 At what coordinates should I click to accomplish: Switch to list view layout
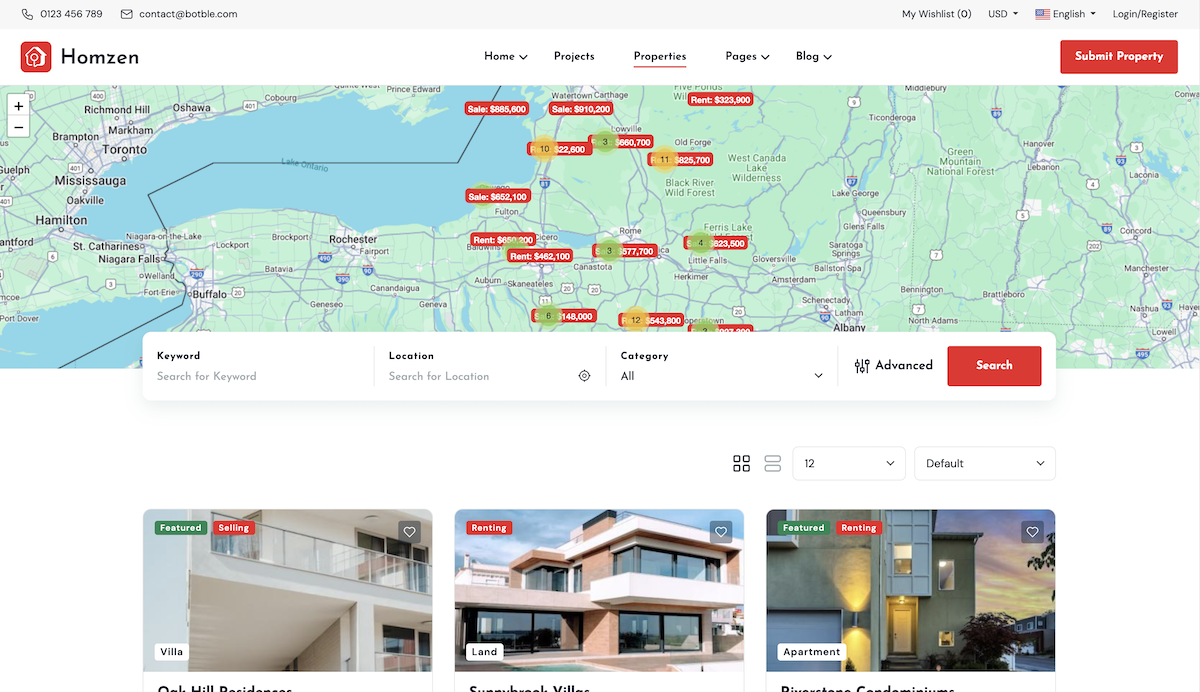coord(772,464)
